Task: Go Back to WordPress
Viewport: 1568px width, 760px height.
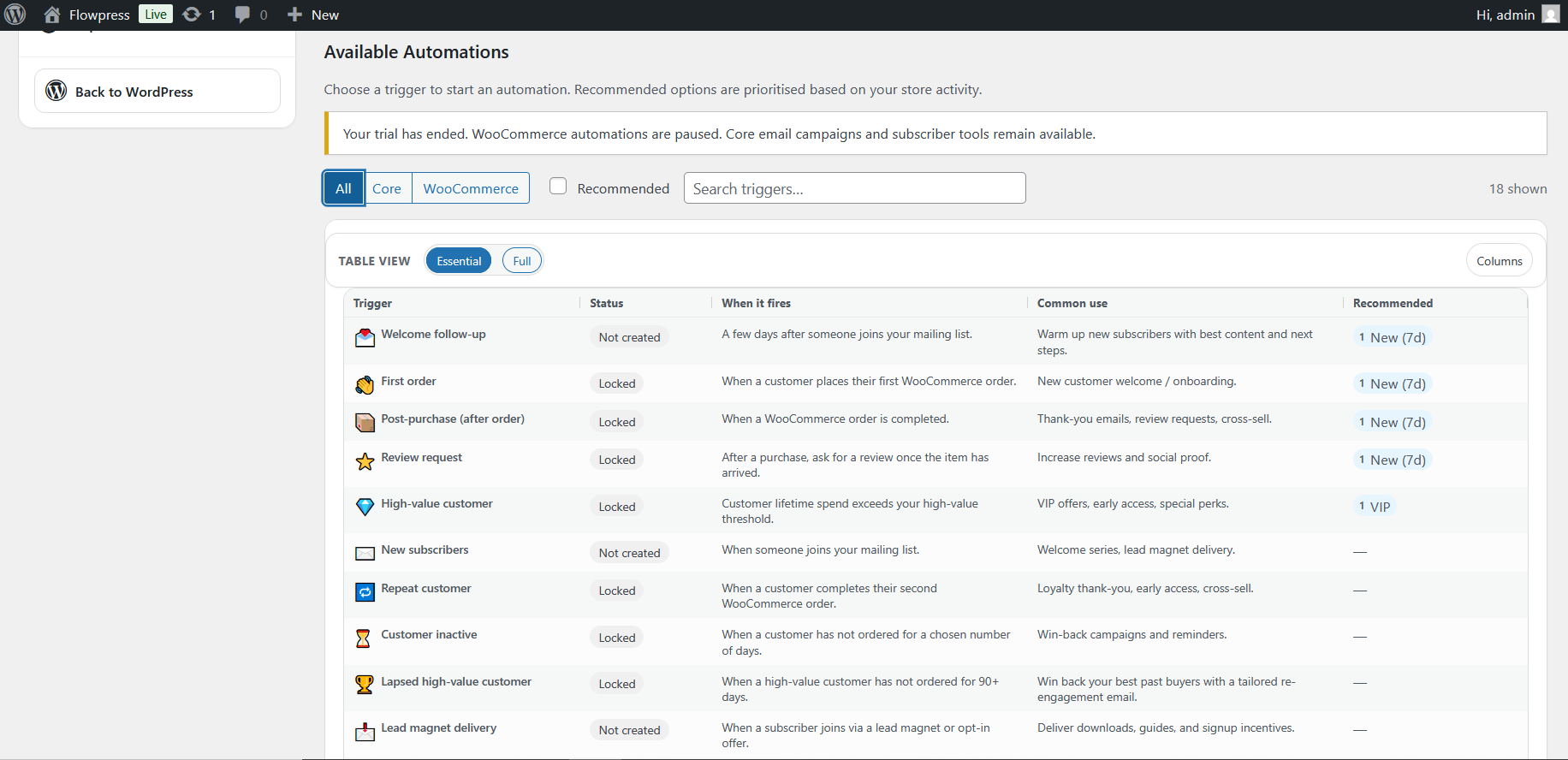Action: [x=157, y=91]
